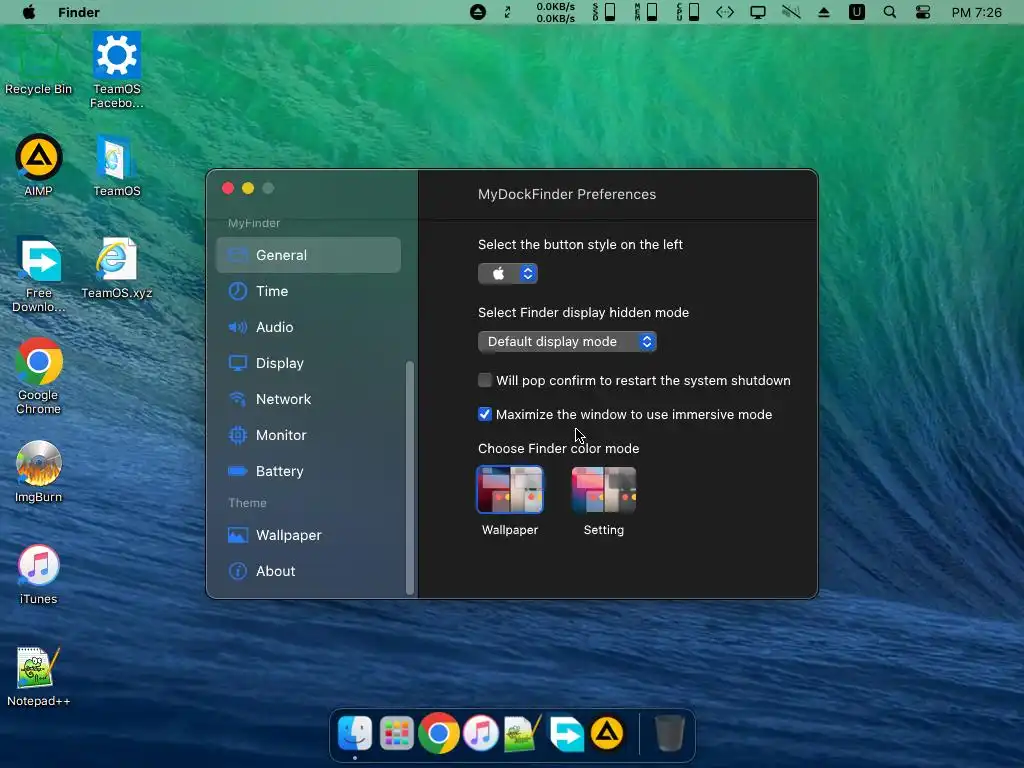Launch iTunes music icon in dock
The image size is (1024, 768).
[481, 733]
